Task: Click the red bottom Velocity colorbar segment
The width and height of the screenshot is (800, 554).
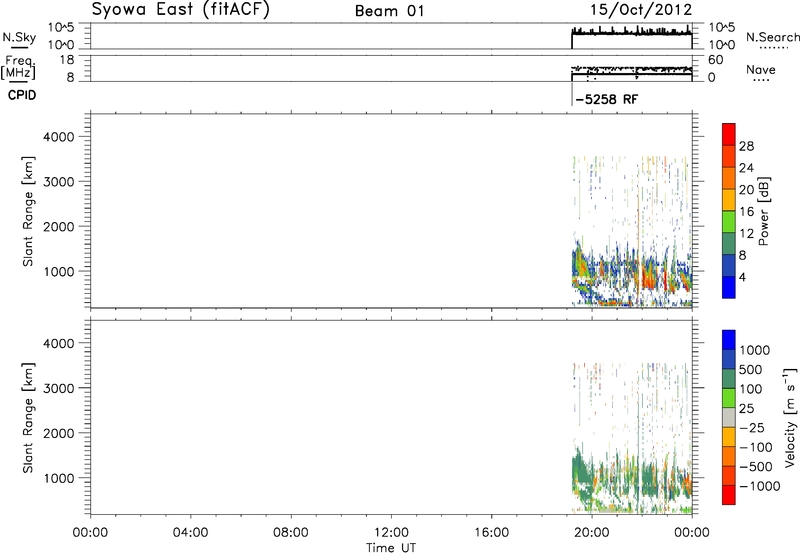Action: point(729,495)
